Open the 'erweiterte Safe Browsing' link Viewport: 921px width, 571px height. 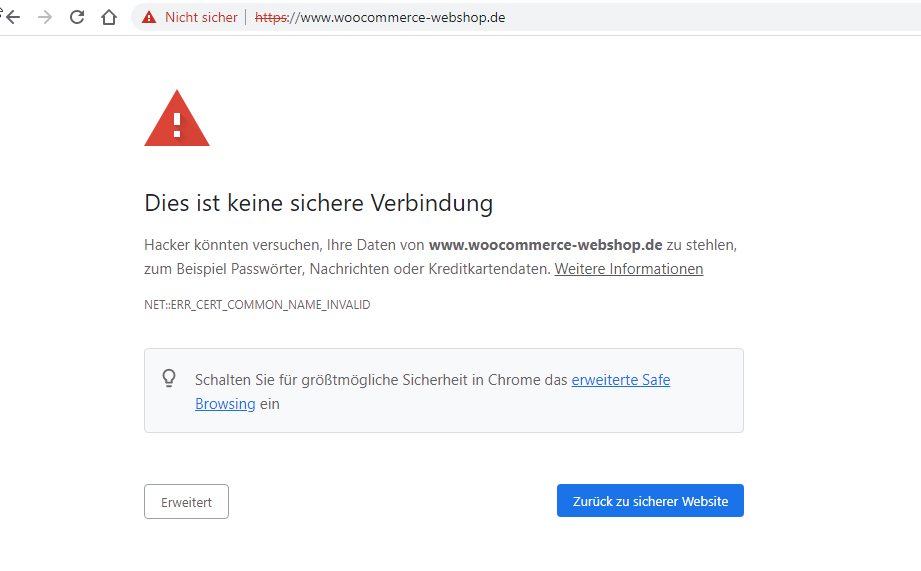[620, 380]
